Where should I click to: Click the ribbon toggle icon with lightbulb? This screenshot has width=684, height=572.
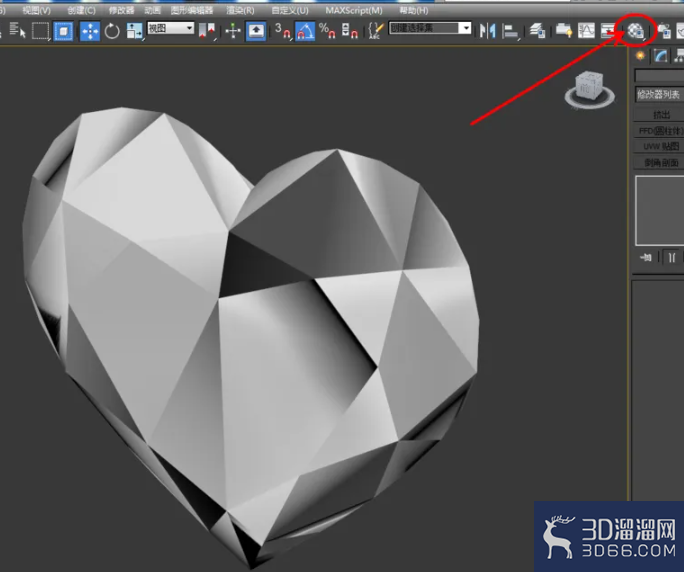(x=564, y=31)
